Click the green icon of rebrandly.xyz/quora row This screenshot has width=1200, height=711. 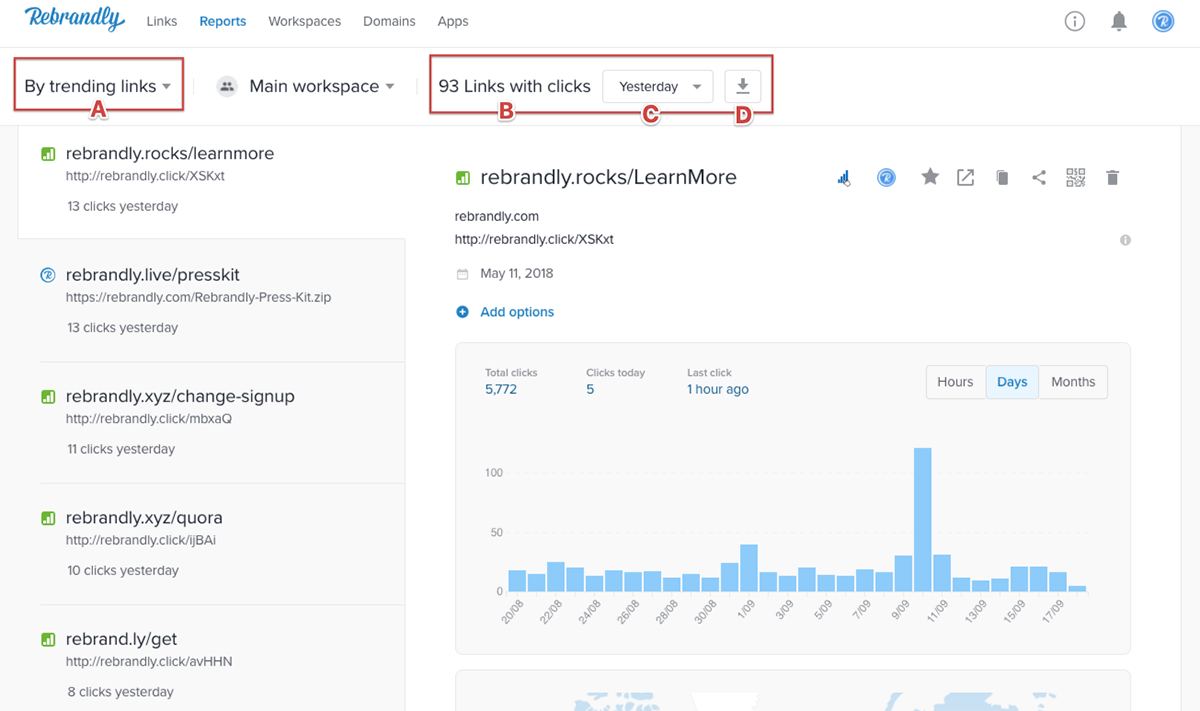(x=47, y=518)
